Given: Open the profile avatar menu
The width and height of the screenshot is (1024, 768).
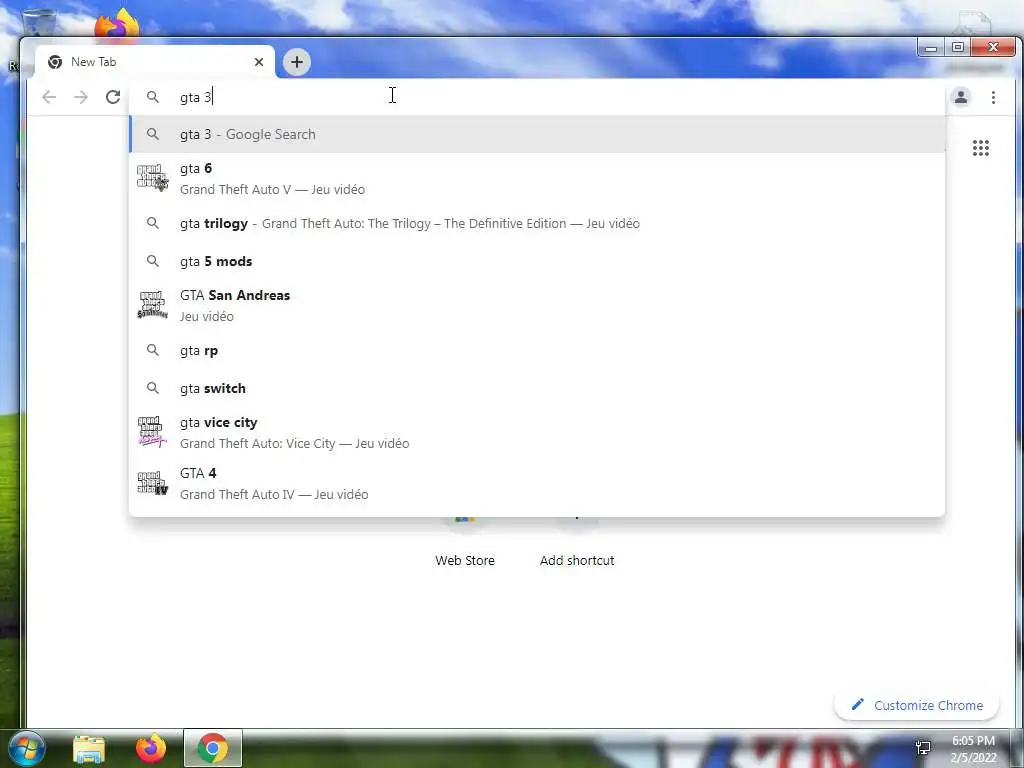Looking at the screenshot, I should [x=961, y=97].
